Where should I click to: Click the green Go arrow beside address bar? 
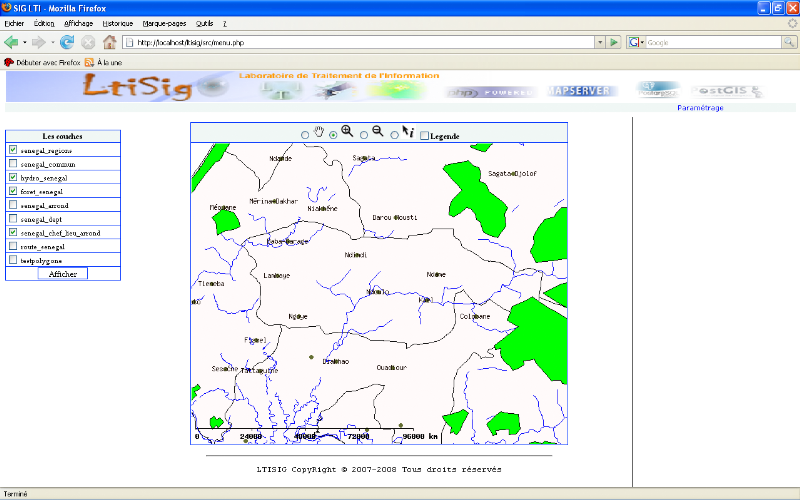coord(613,42)
